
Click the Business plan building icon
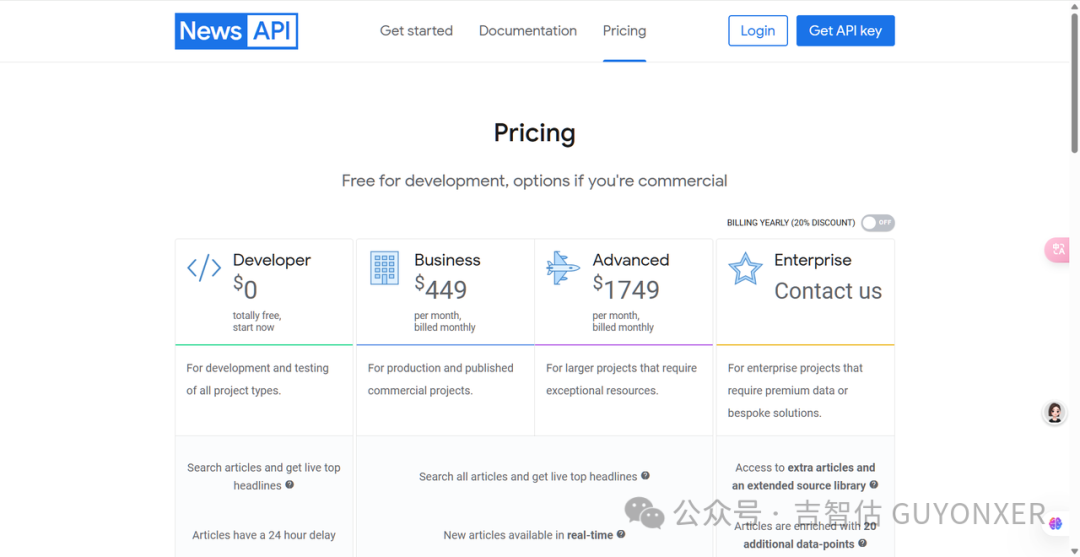point(384,267)
